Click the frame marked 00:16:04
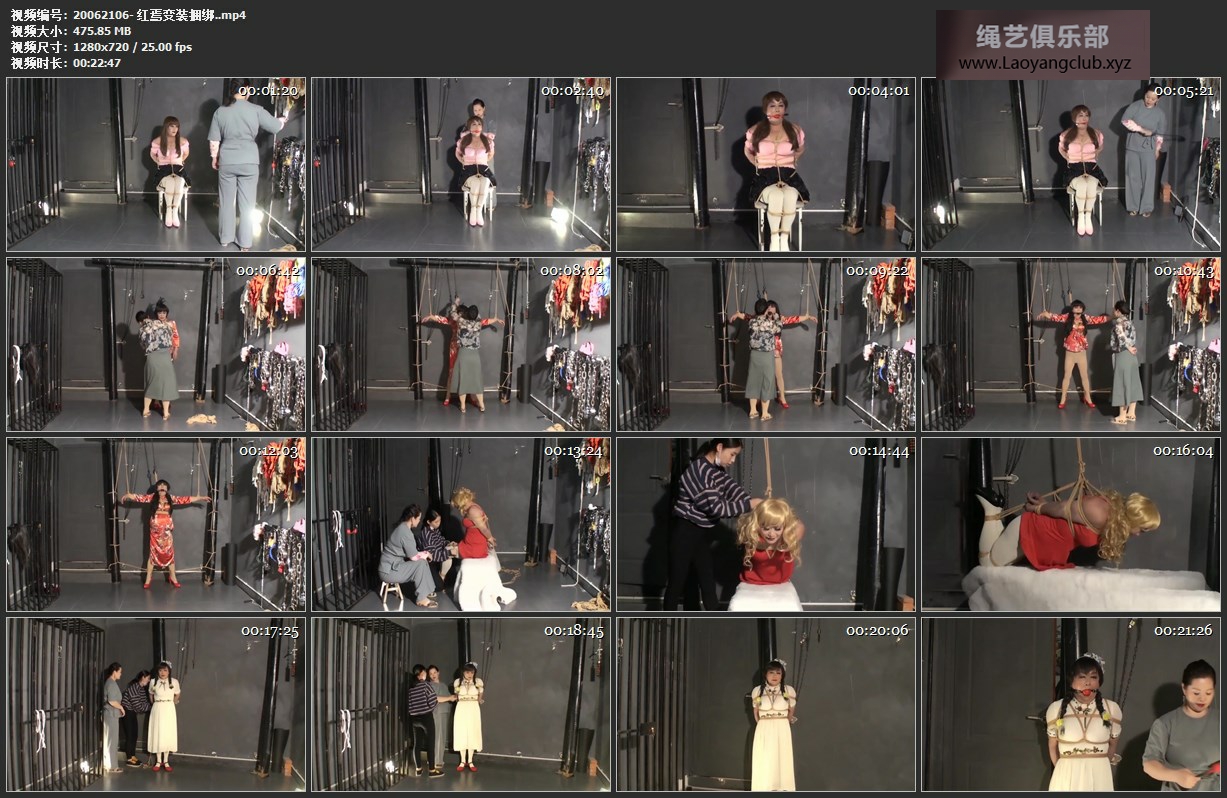The height and width of the screenshot is (798, 1227). pos(1071,524)
